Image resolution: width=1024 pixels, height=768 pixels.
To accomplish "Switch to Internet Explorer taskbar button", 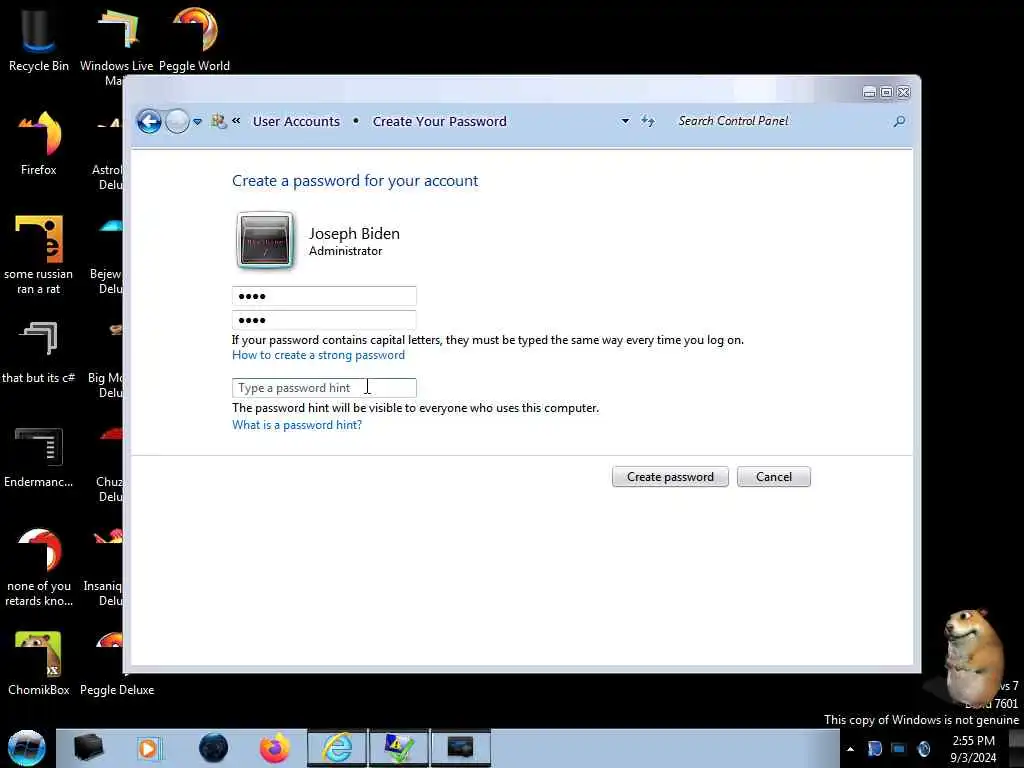I will [338, 748].
